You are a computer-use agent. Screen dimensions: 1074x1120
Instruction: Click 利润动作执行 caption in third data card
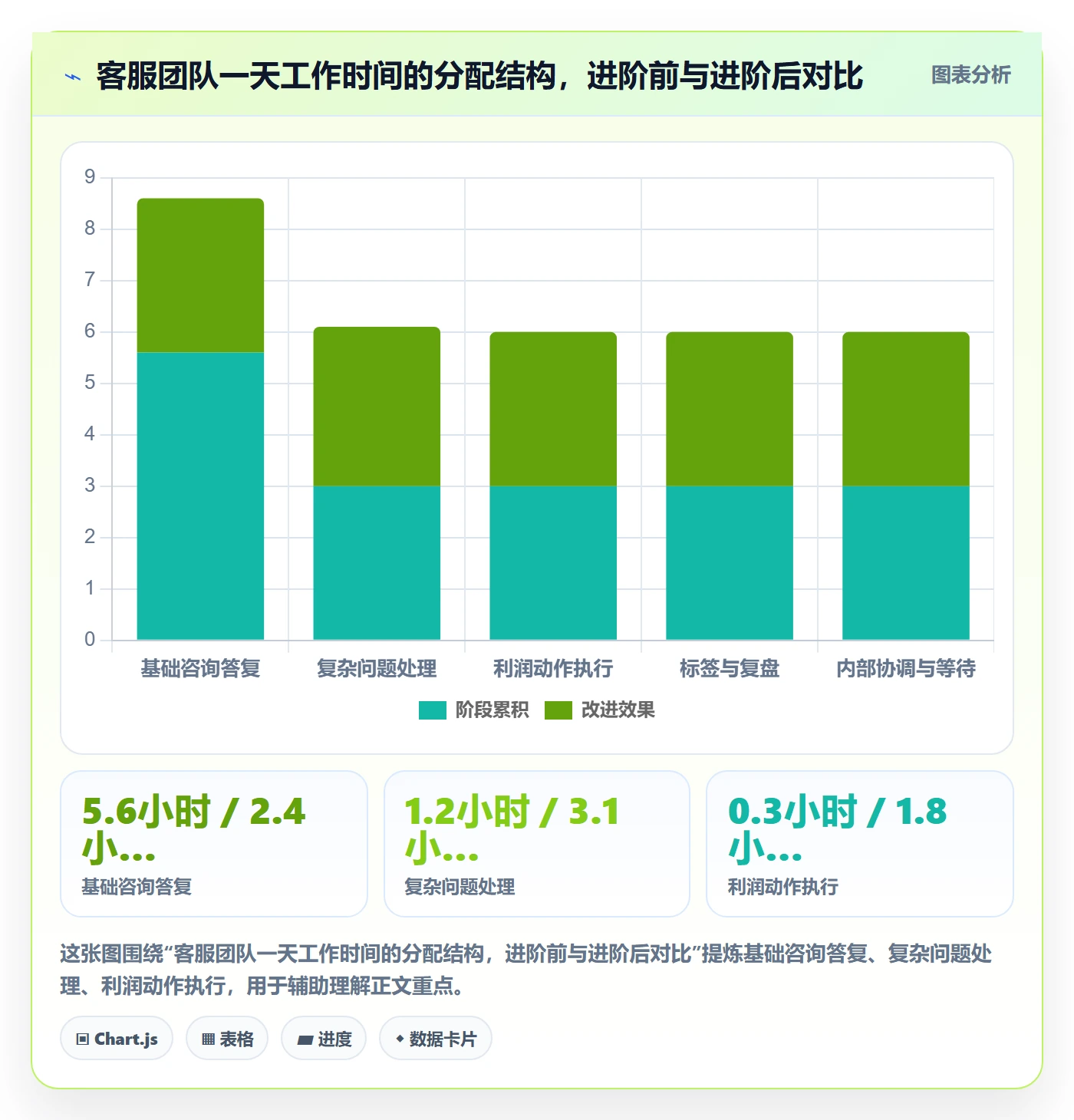tap(783, 887)
